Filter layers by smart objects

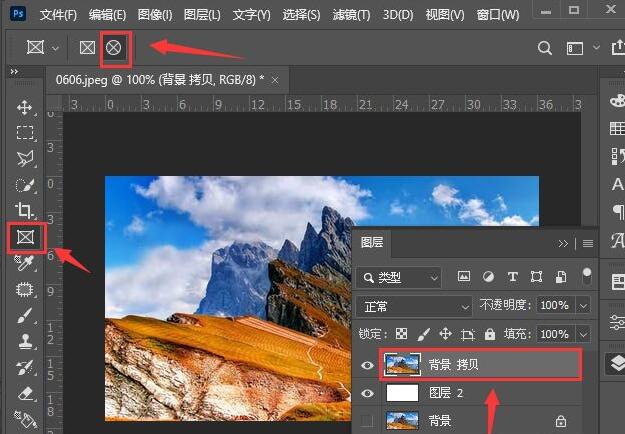click(x=561, y=276)
